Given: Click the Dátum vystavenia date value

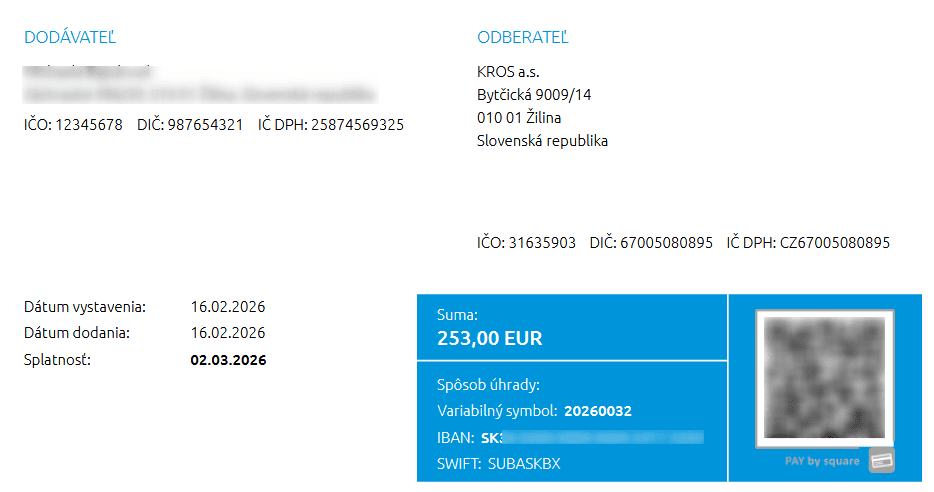Looking at the screenshot, I should tap(227, 307).
